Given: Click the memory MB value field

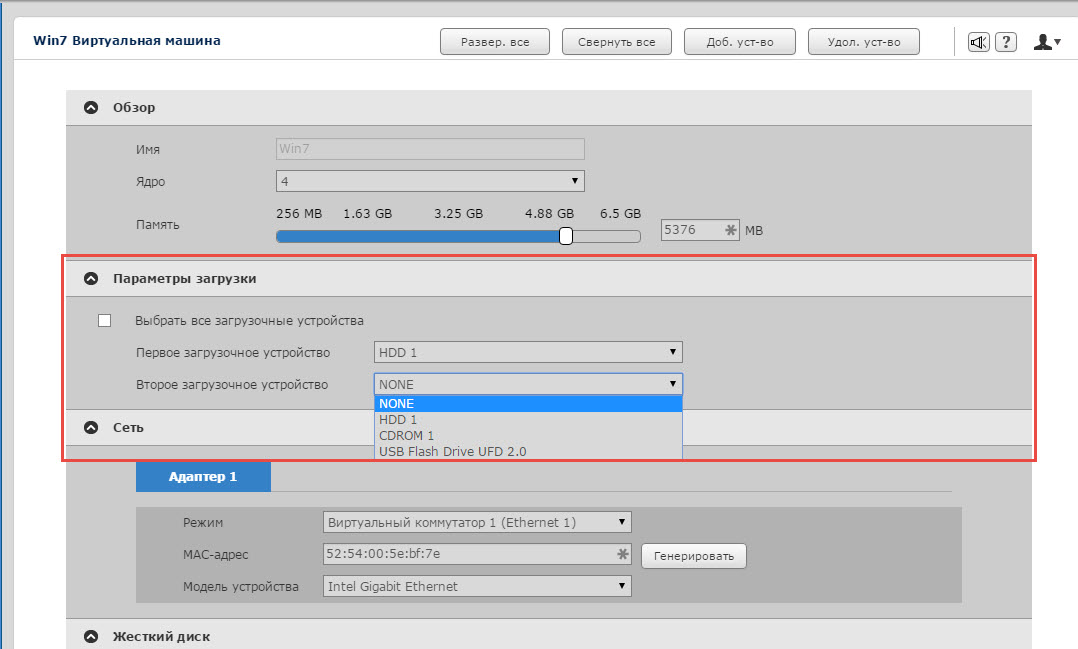Looking at the screenshot, I should click(700, 230).
